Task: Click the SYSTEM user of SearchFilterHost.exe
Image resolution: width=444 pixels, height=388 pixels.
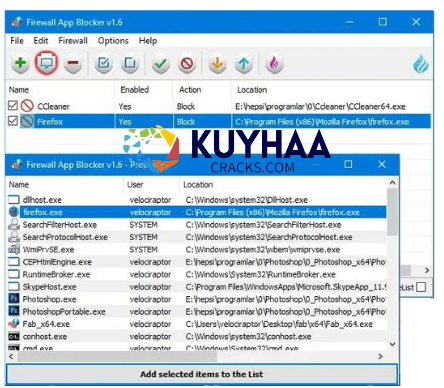Action: [x=143, y=225]
